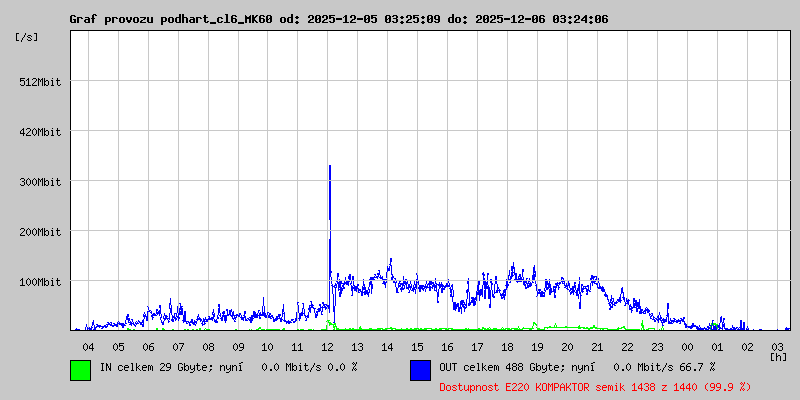
Task: Click the '[h]' hour unit label
Action: 778,356
